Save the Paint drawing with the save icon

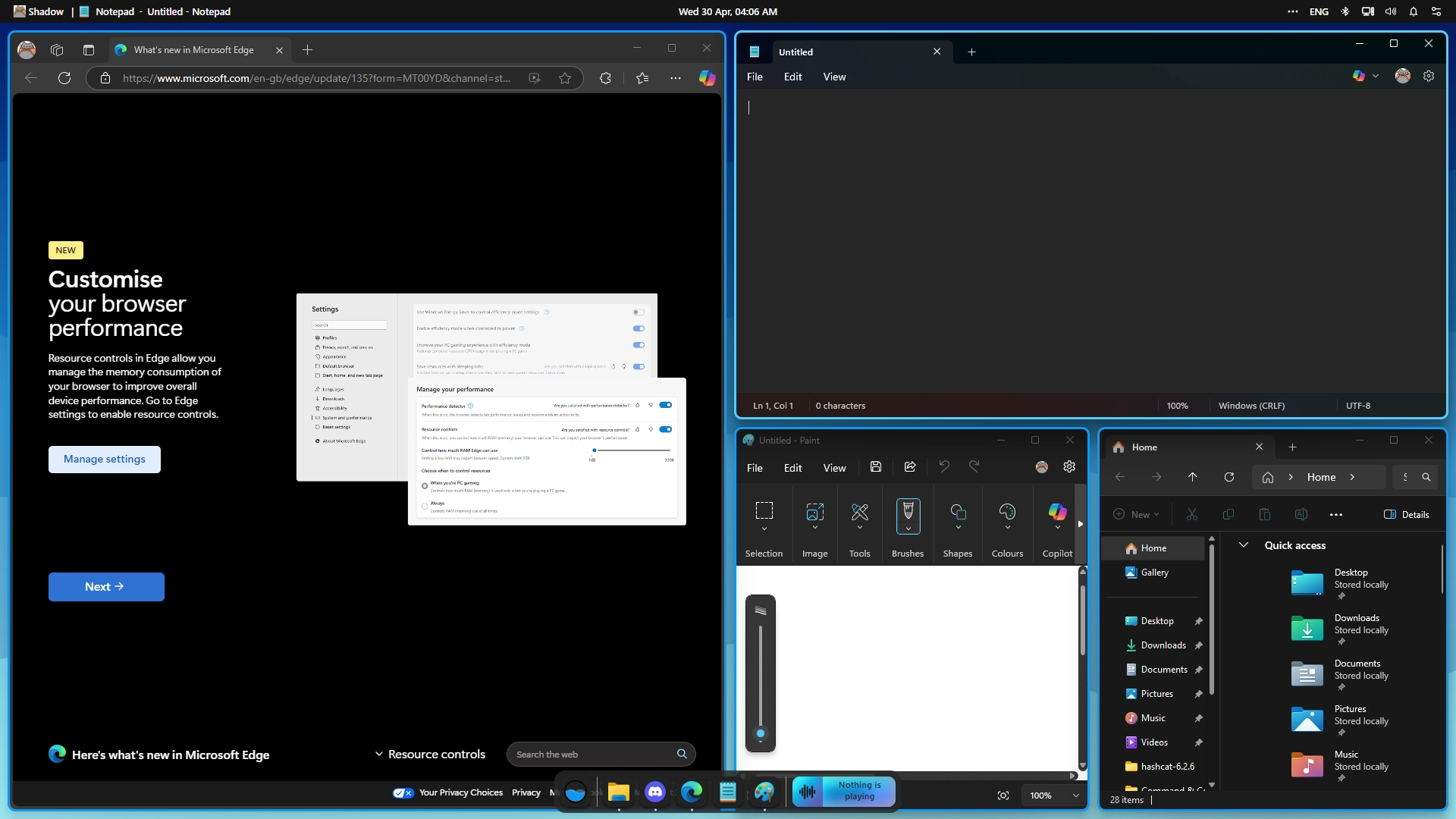point(876,467)
